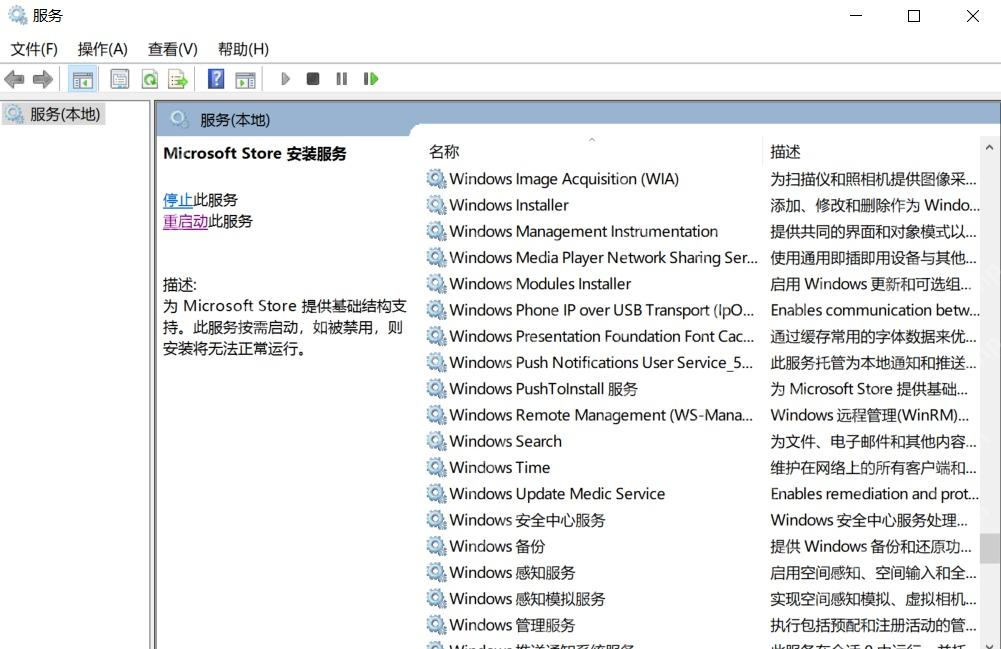Viewport: 1001px width, 649px height.
Task: Click description '提供 Windows 备份和还原功...'
Action: [871, 546]
